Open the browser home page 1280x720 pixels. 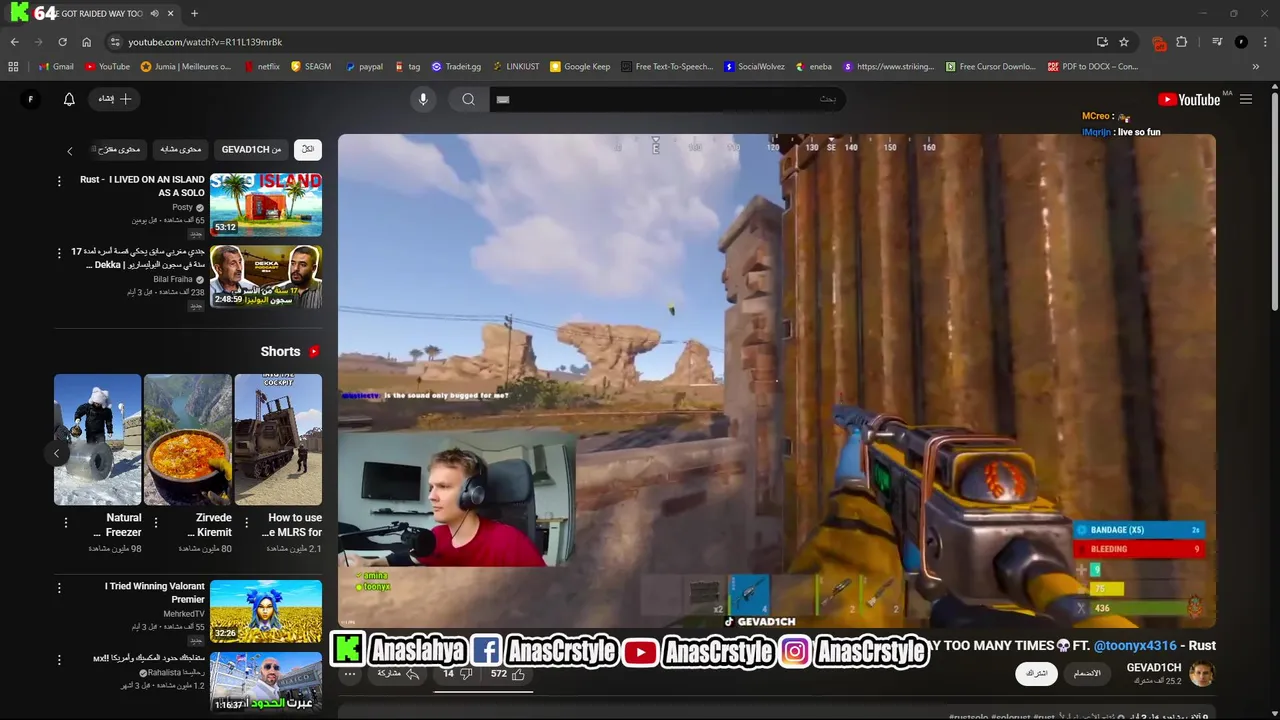[x=87, y=42]
